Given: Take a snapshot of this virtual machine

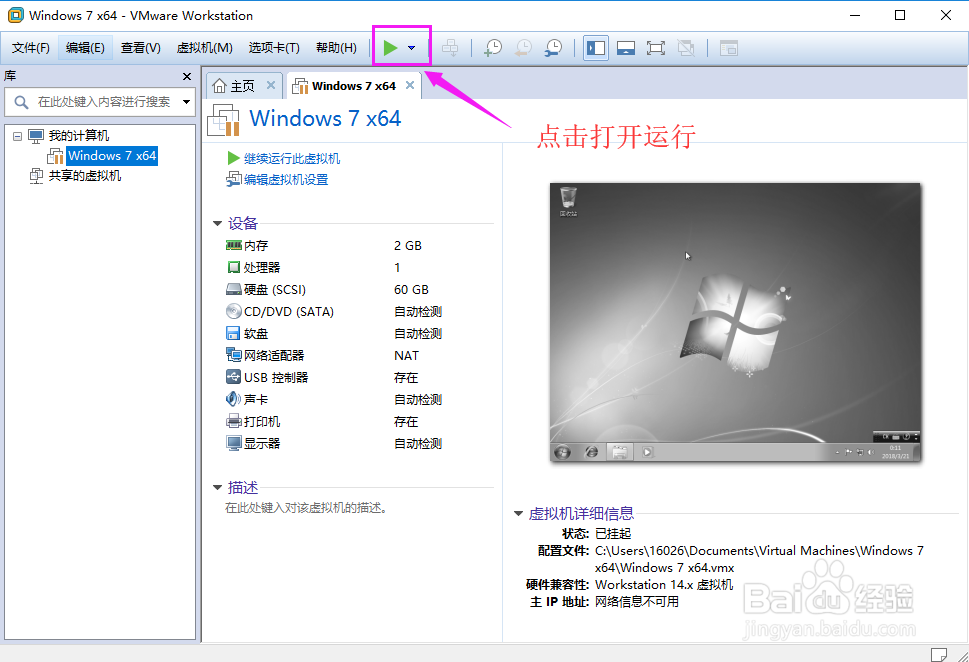Looking at the screenshot, I should pyautogui.click(x=493, y=48).
